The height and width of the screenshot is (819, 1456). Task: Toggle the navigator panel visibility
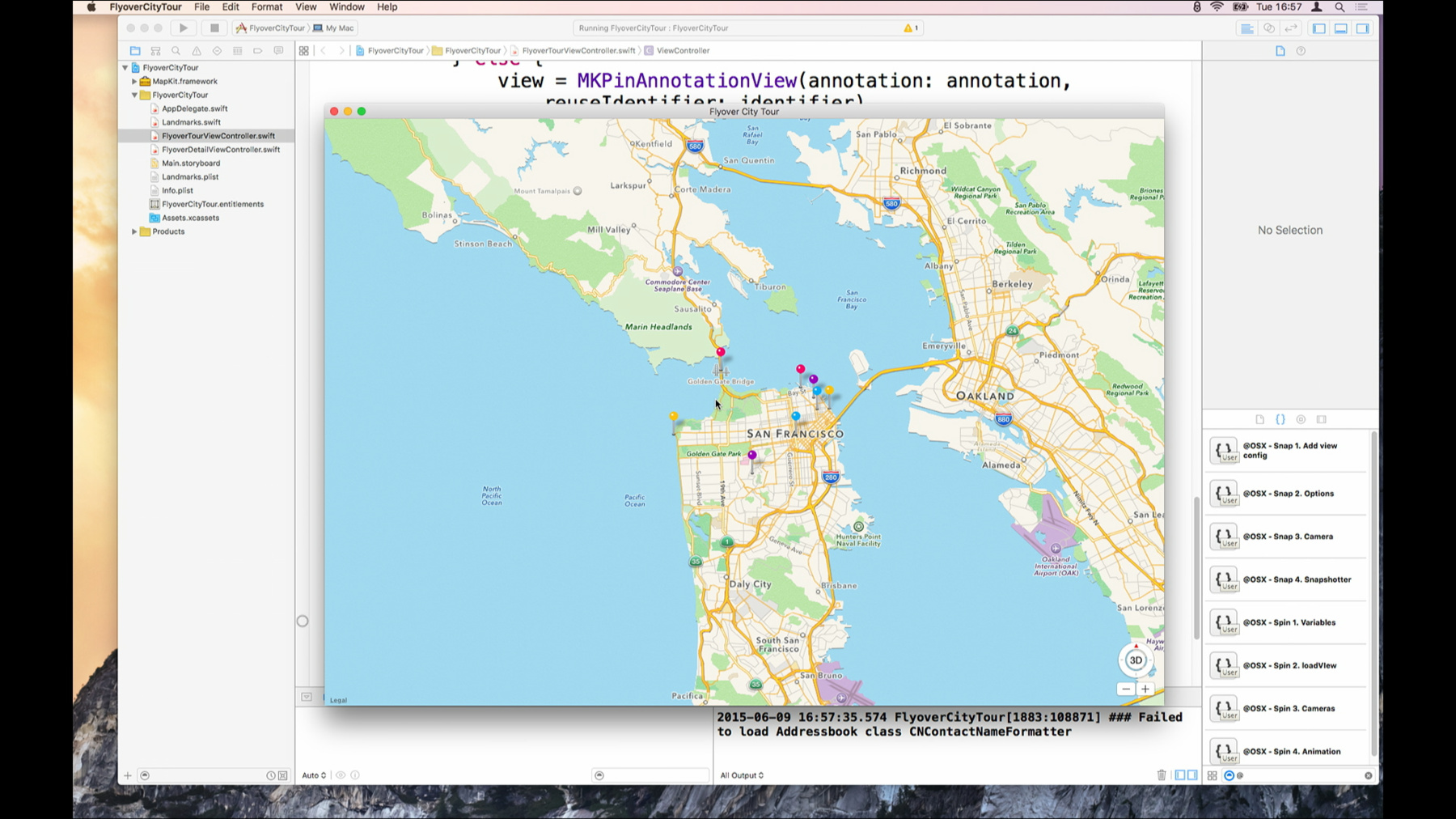click(1318, 28)
